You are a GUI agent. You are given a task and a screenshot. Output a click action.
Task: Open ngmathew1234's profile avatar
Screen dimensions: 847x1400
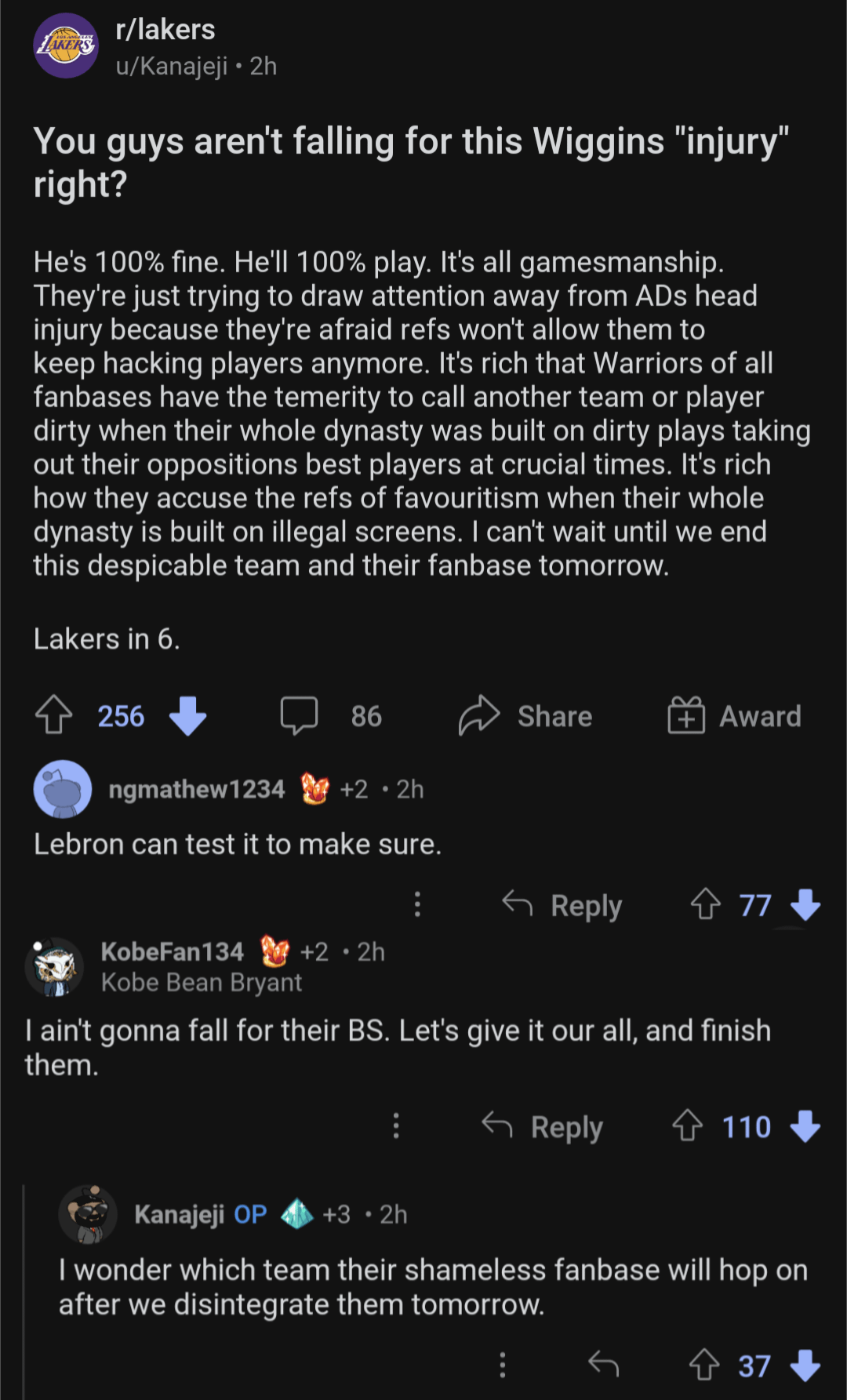point(63,789)
